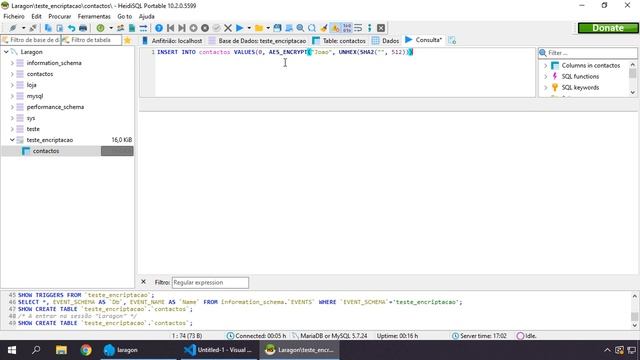Click the Copy toolbar icon
Screen dimensions: 640x360
coord(48,28)
